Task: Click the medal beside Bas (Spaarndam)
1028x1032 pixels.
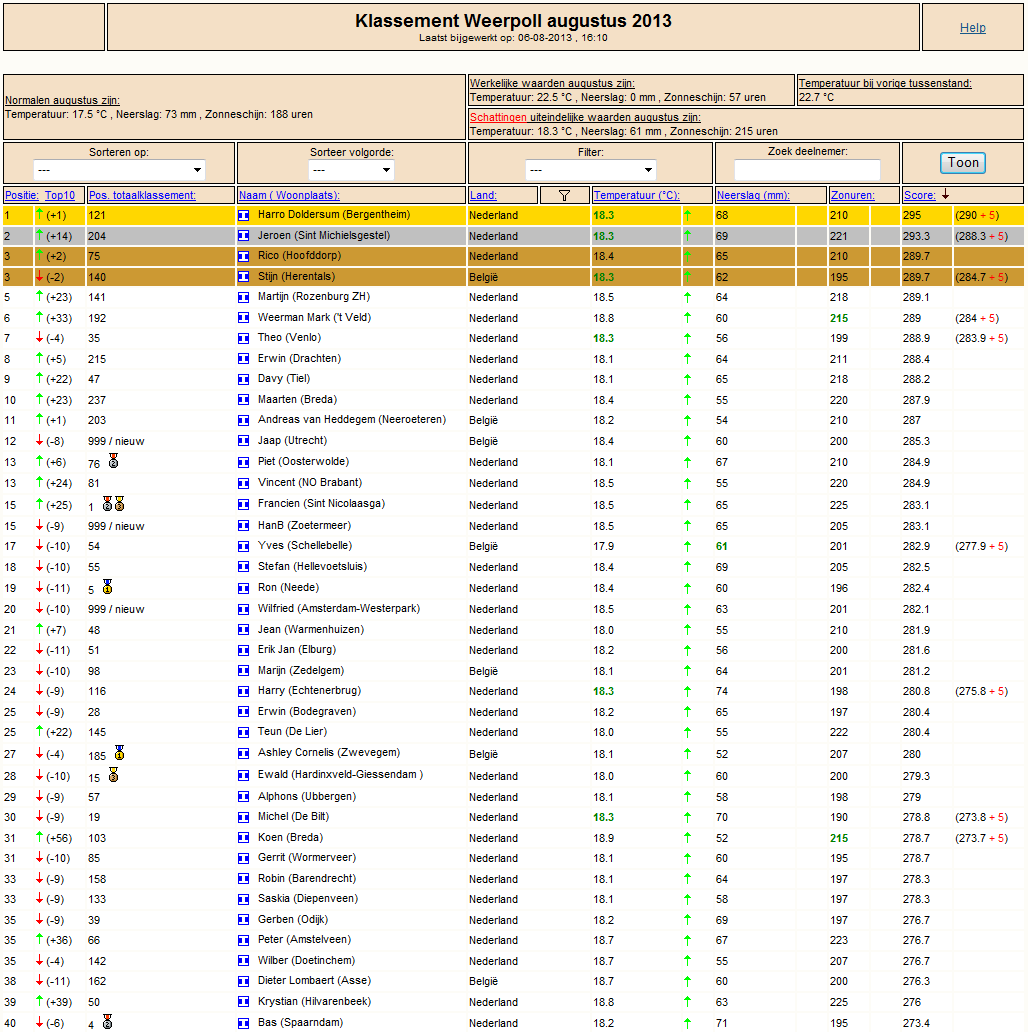Action: (107, 1022)
